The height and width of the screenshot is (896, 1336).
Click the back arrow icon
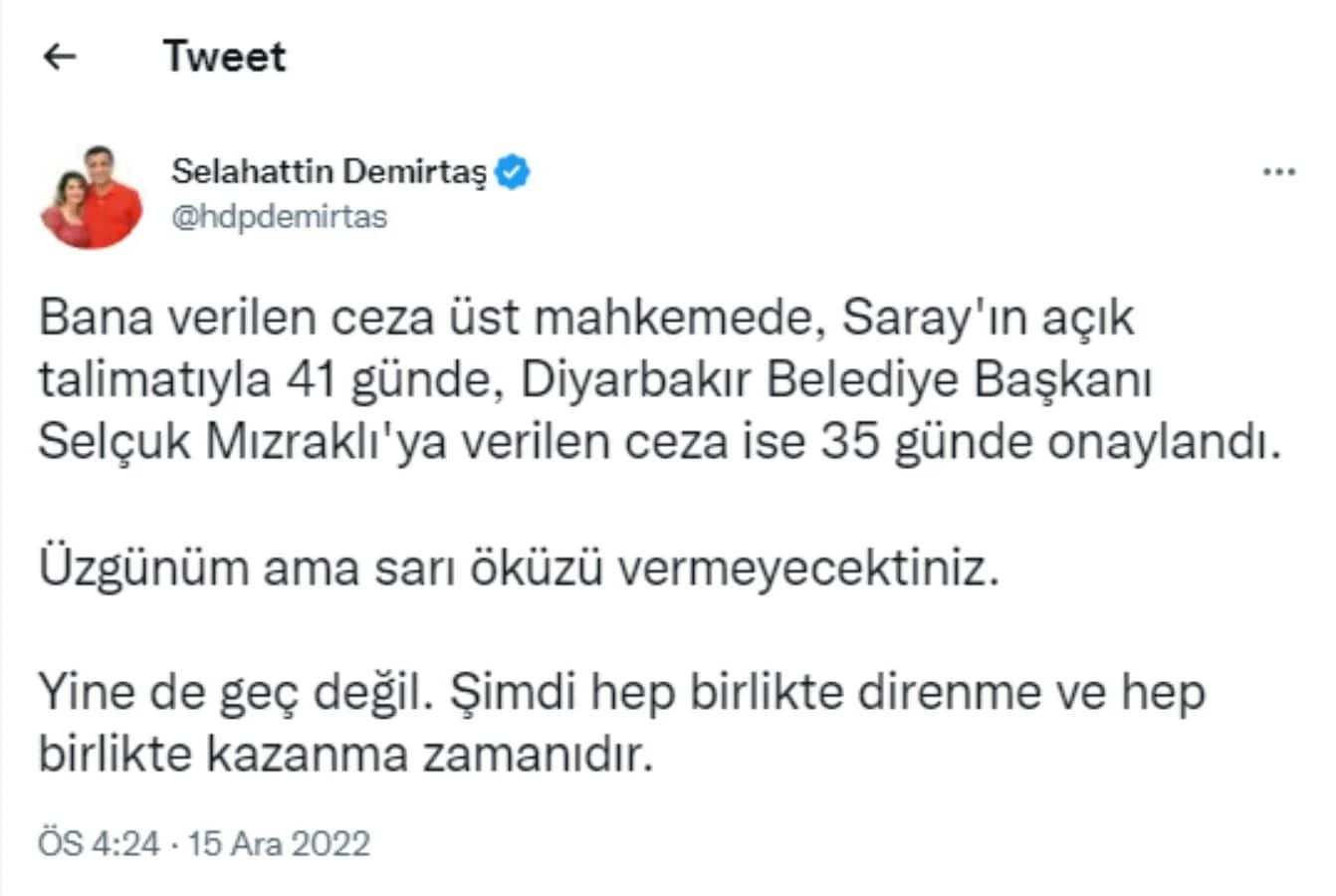[60, 57]
